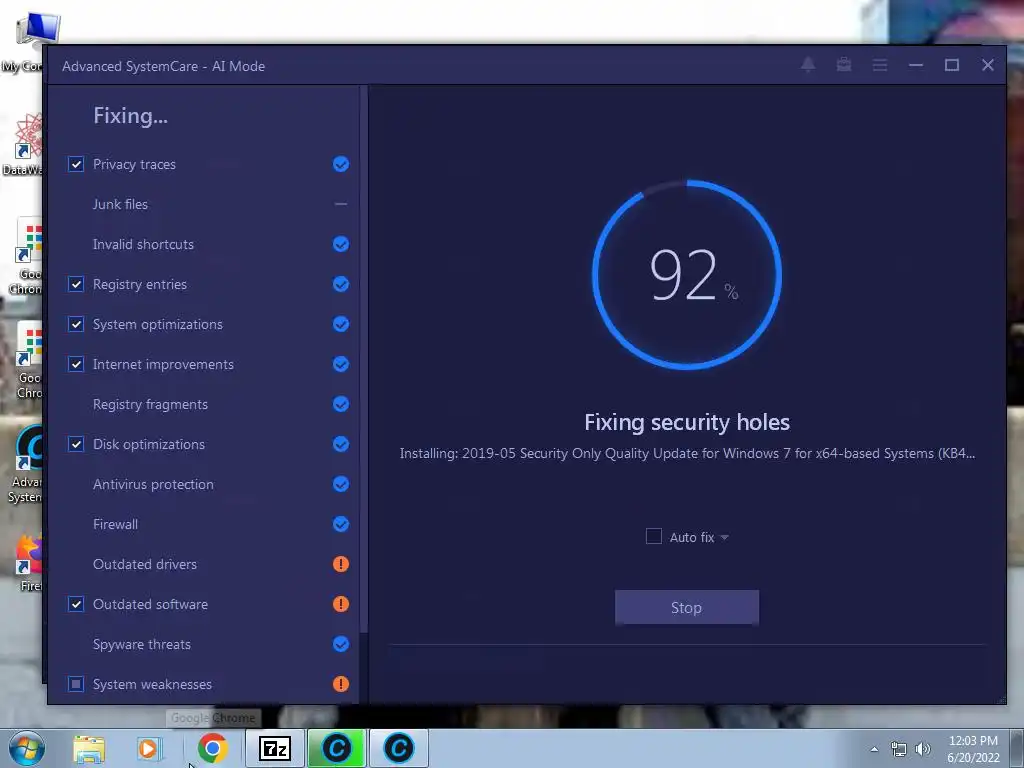The height and width of the screenshot is (768, 1024).
Task: Minimize the Advanced SystemCare window
Action: click(916, 65)
